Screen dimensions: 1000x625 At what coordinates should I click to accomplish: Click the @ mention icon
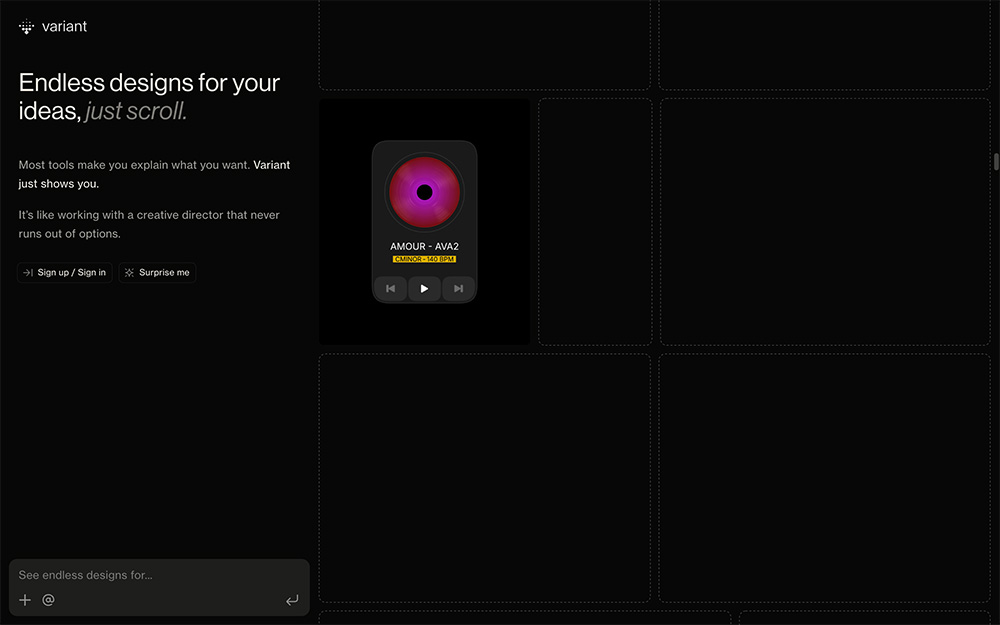click(48, 599)
